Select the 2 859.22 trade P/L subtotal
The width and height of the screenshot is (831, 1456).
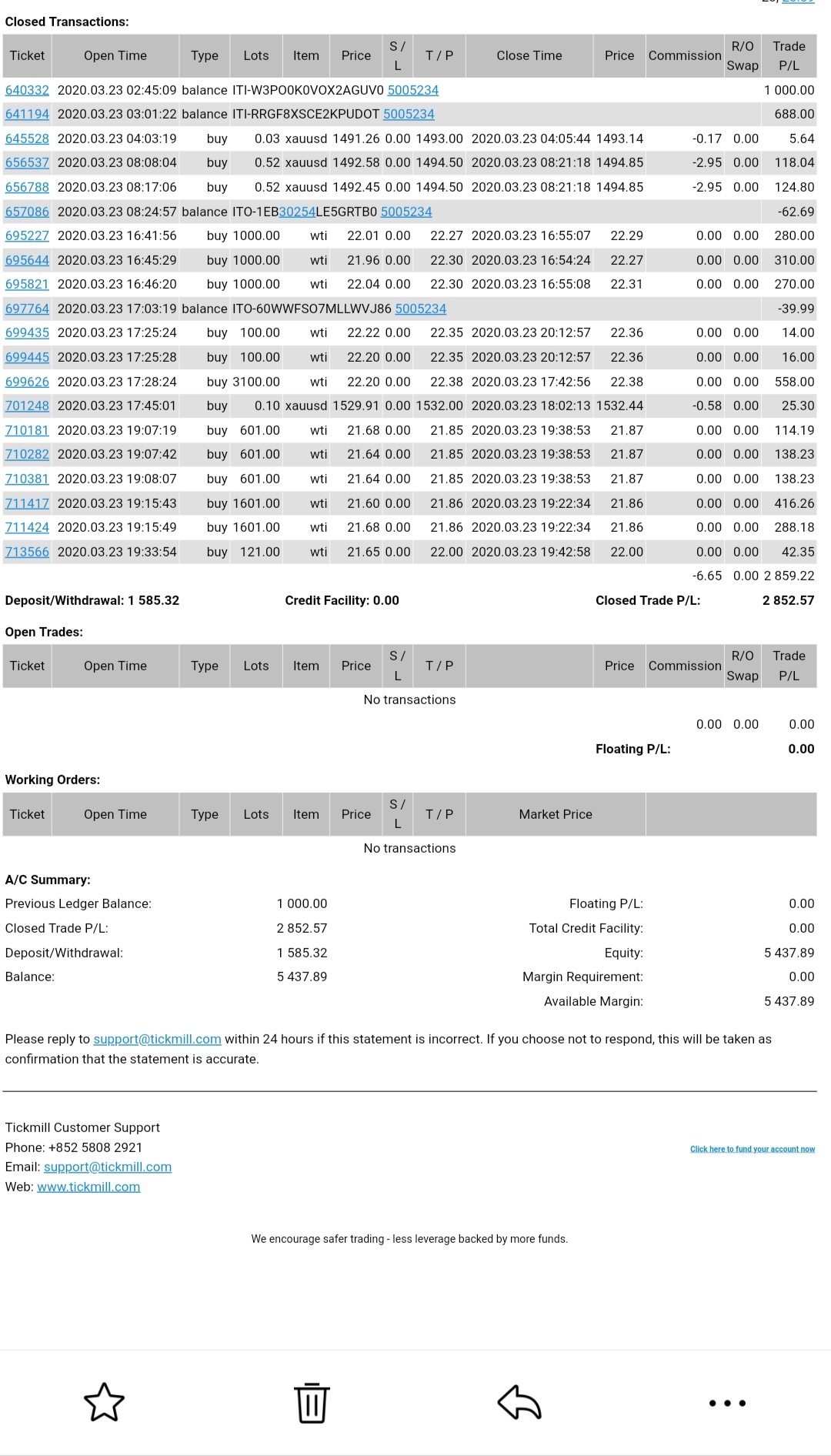point(789,576)
